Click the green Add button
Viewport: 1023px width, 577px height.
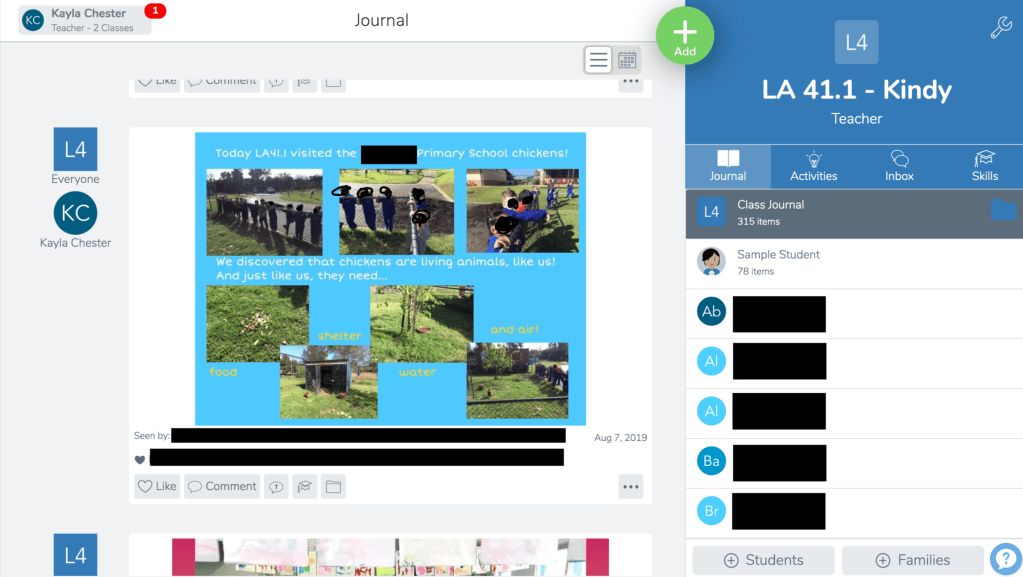point(685,37)
